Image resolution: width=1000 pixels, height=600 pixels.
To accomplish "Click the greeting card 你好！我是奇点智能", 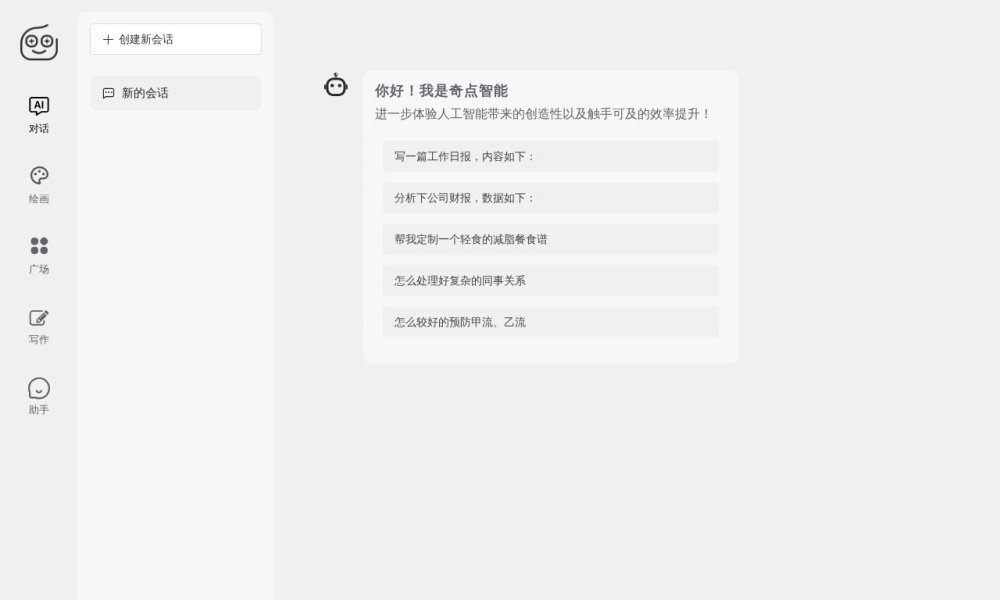I will (441, 89).
